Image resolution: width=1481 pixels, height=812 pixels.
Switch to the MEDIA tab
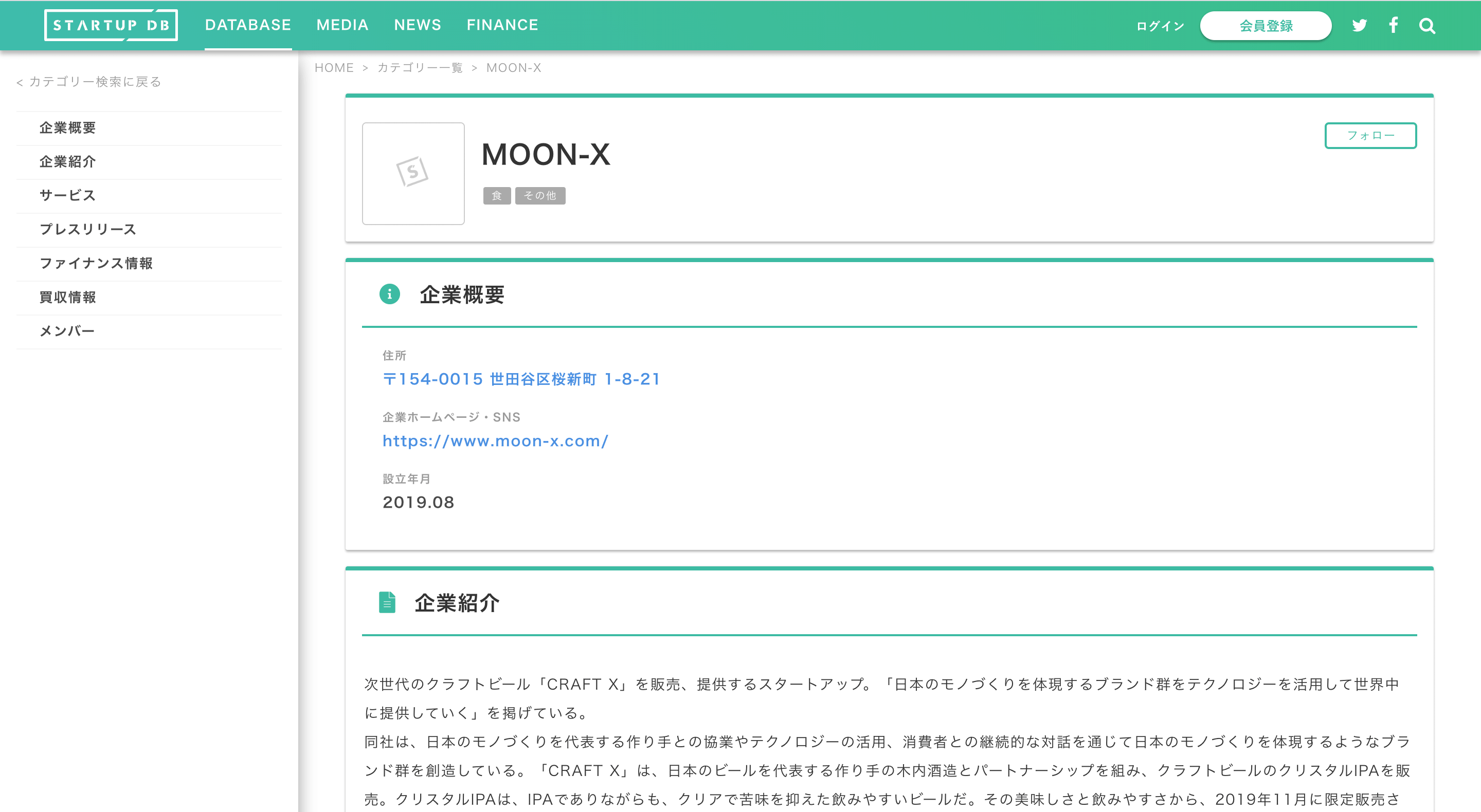342,25
